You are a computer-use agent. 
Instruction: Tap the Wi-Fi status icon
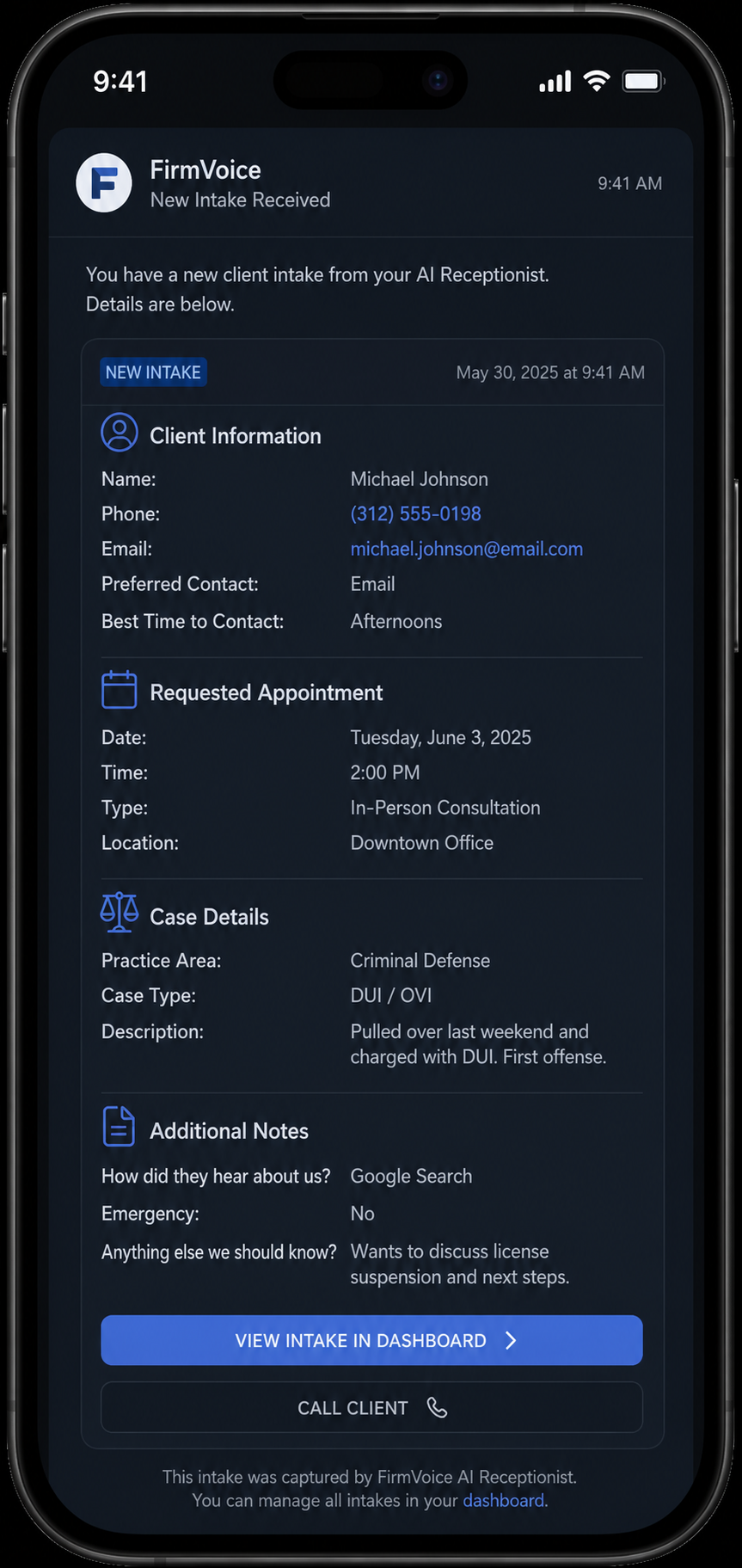pyautogui.click(x=597, y=82)
